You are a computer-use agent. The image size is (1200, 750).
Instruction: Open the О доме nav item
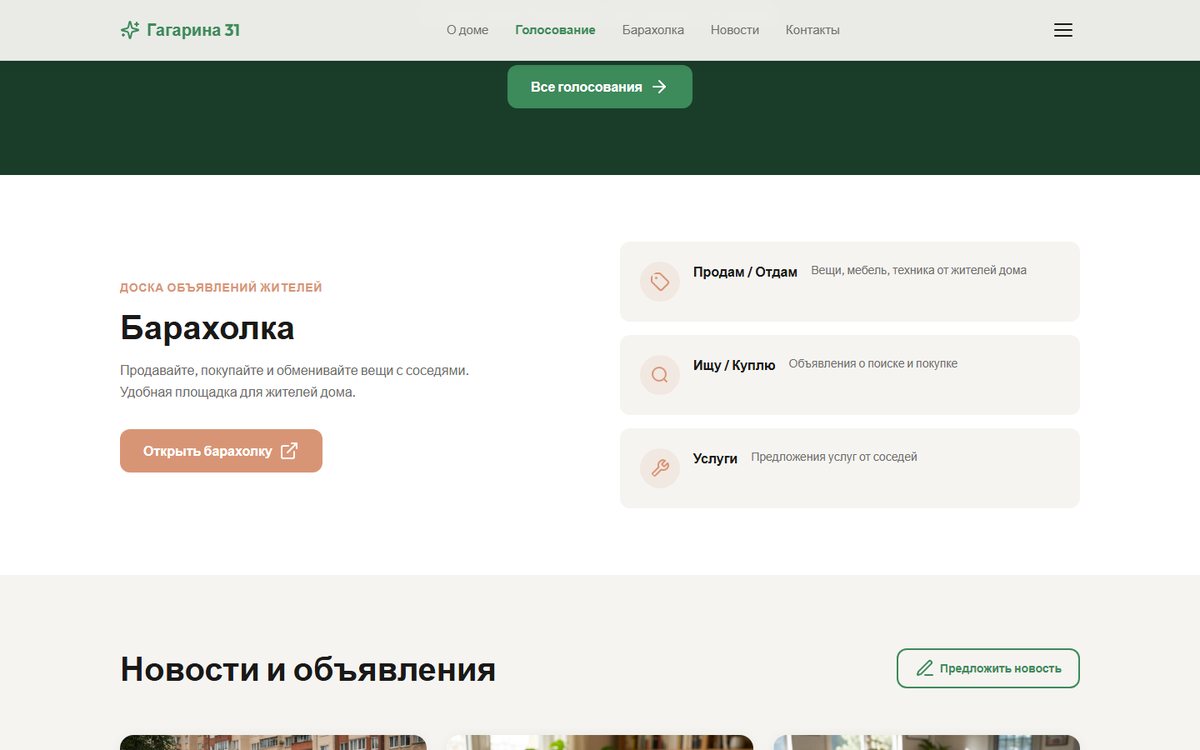(x=467, y=30)
